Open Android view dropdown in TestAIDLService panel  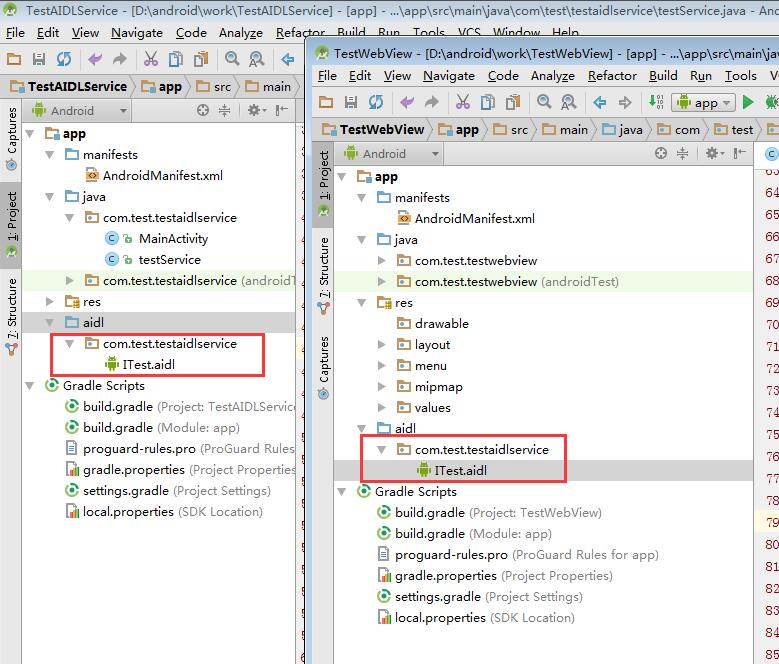point(80,110)
